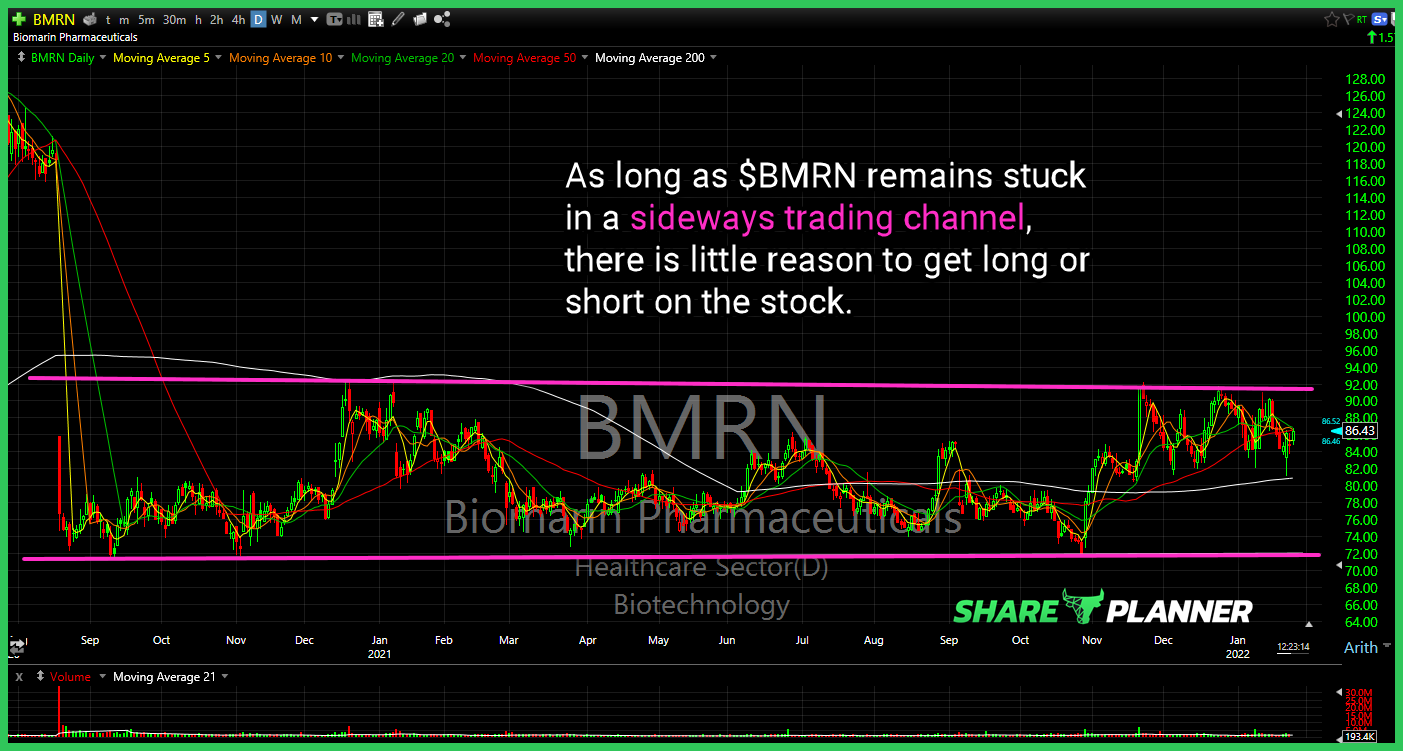Screen dimensions: 1403x751
Task: Click the reorder arrows beside BMRN Daily
Action: (21, 57)
